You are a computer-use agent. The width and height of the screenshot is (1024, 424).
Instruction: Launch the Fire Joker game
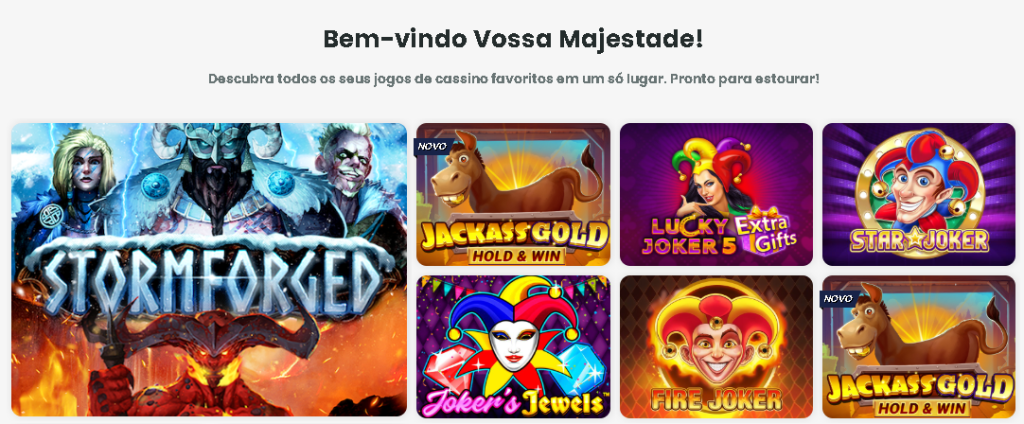point(716,346)
